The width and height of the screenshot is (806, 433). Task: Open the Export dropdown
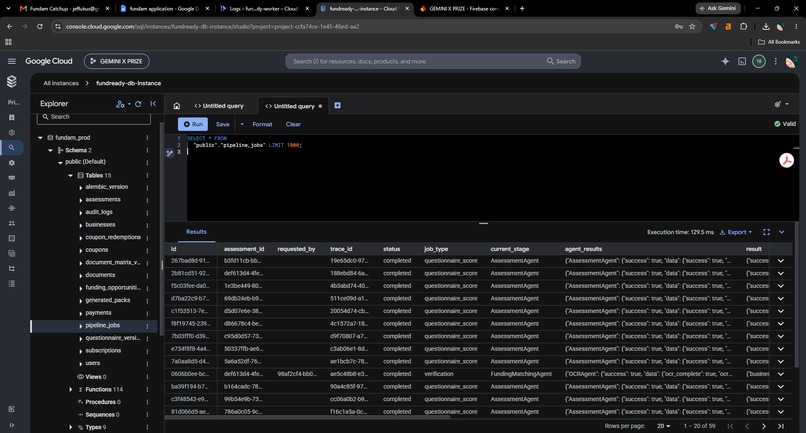(x=736, y=232)
